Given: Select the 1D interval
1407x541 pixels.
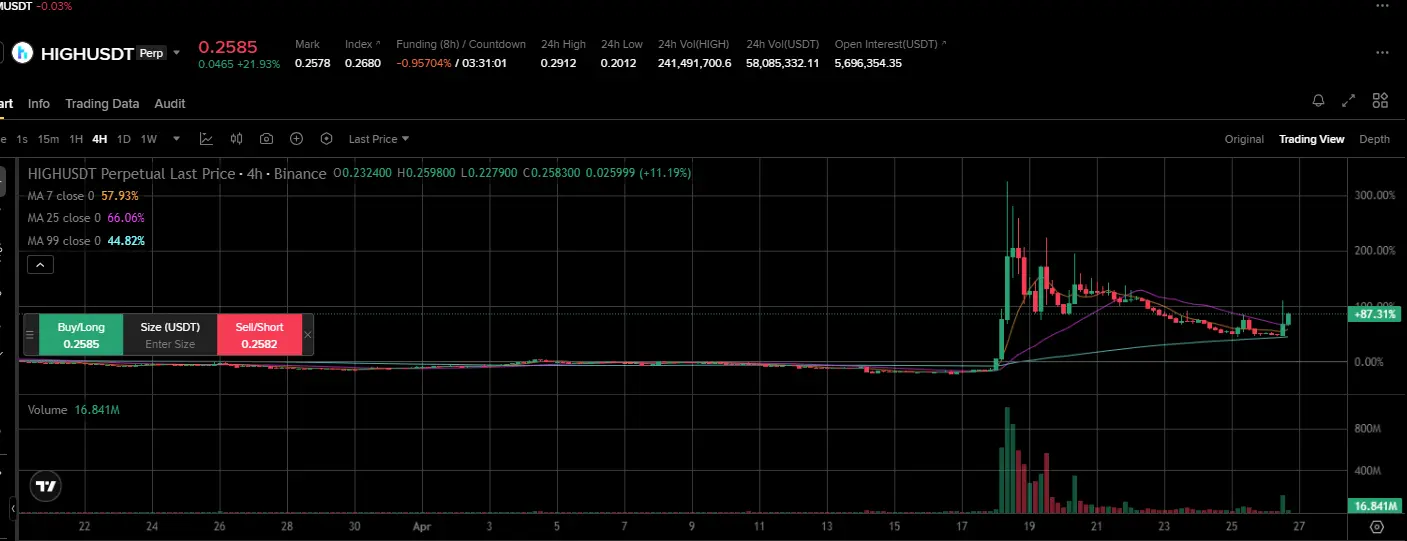Looking at the screenshot, I should 124,139.
